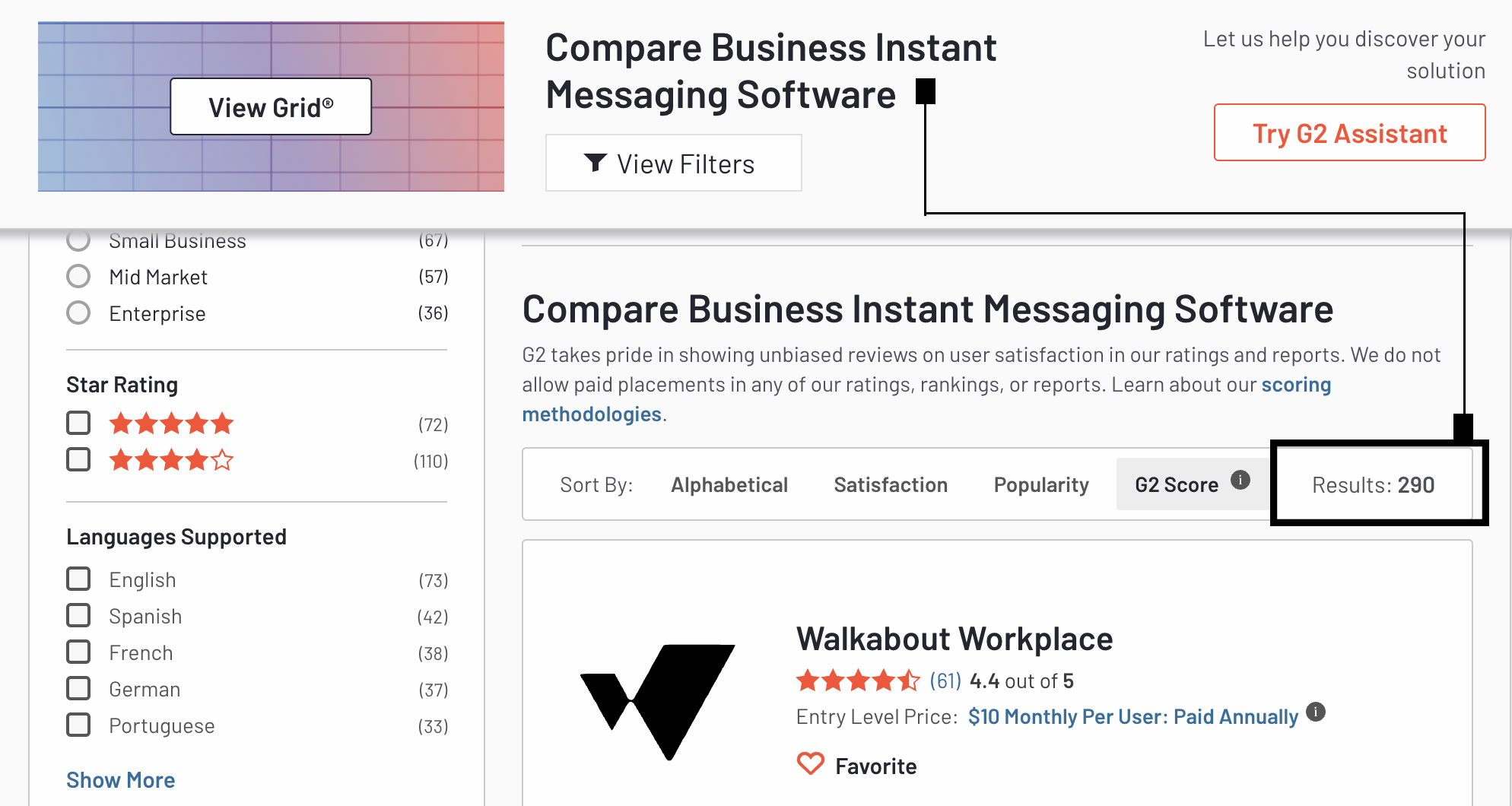Select the Small Business radio button
Screen dimensions: 1512x806
click(78, 240)
